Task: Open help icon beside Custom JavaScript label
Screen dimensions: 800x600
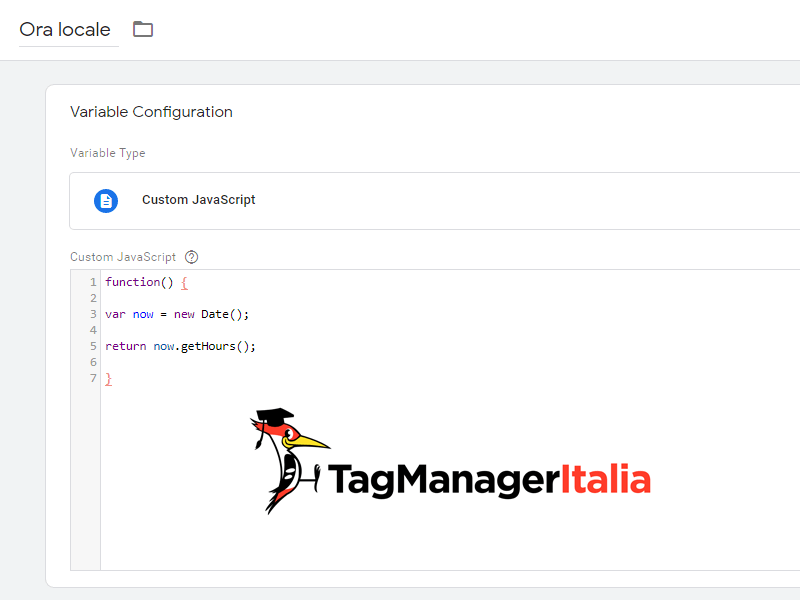Action: [x=191, y=257]
